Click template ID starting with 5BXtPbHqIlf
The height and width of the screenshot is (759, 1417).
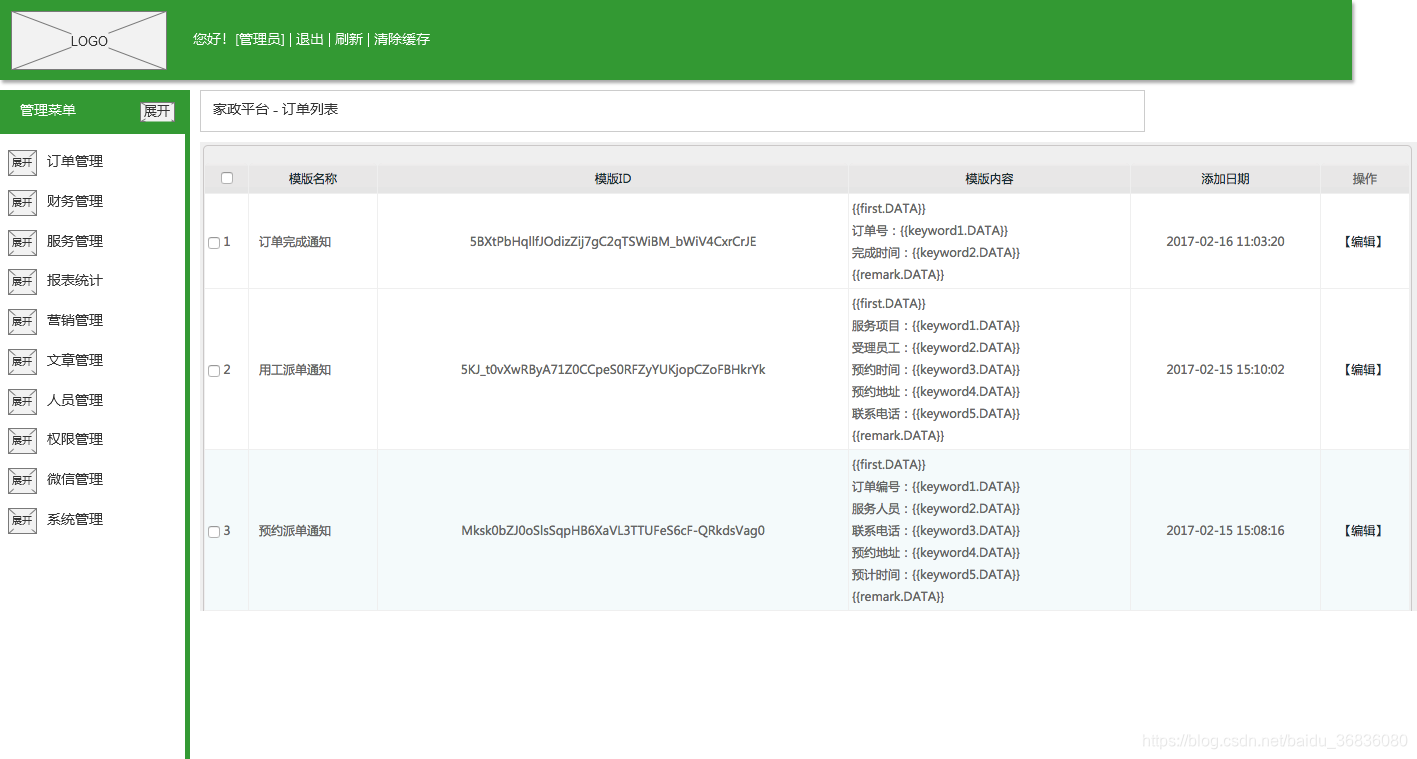coord(613,242)
